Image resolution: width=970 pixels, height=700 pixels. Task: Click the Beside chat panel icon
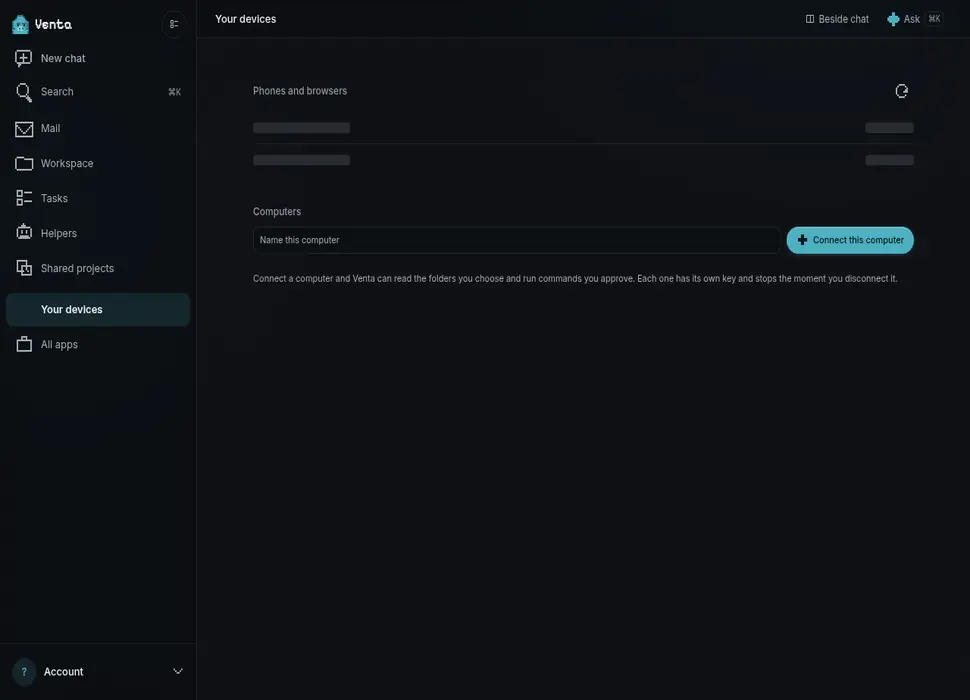tap(810, 19)
